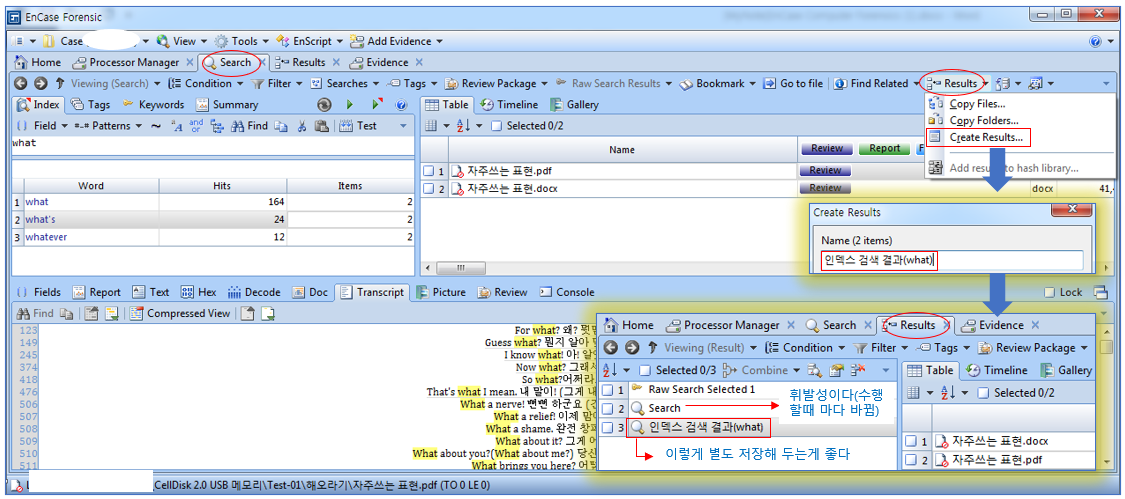Click Review button on 자주쓰는 표현.docx row in the Search table
Screen dimensions: 1125x499
coord(824,188)
